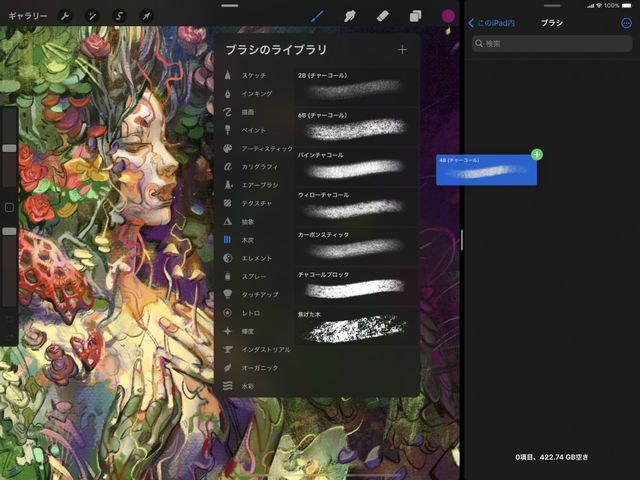
Task: Choose the 焦げた木 burnt tree brush
Action: pos(356,326)
